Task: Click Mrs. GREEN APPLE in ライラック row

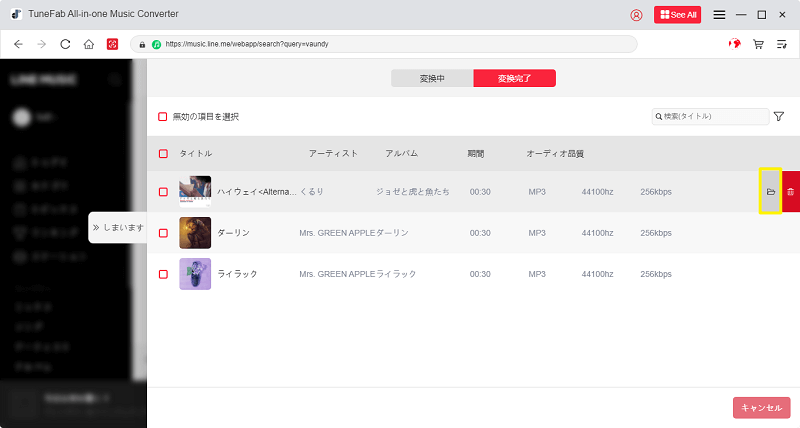Action: click(x=337, y=274)
